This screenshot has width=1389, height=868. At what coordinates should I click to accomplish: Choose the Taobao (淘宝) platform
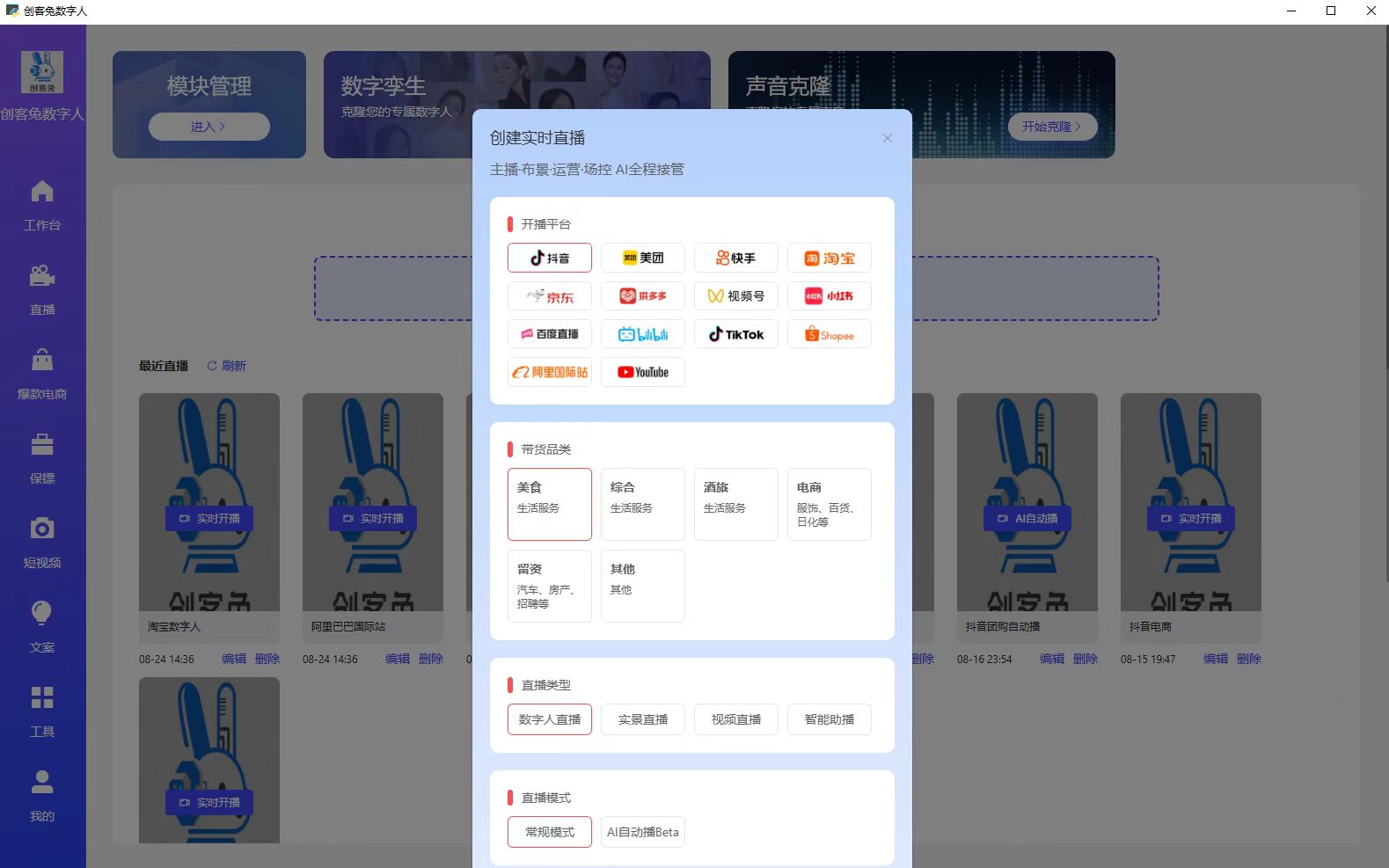(830, 258)
